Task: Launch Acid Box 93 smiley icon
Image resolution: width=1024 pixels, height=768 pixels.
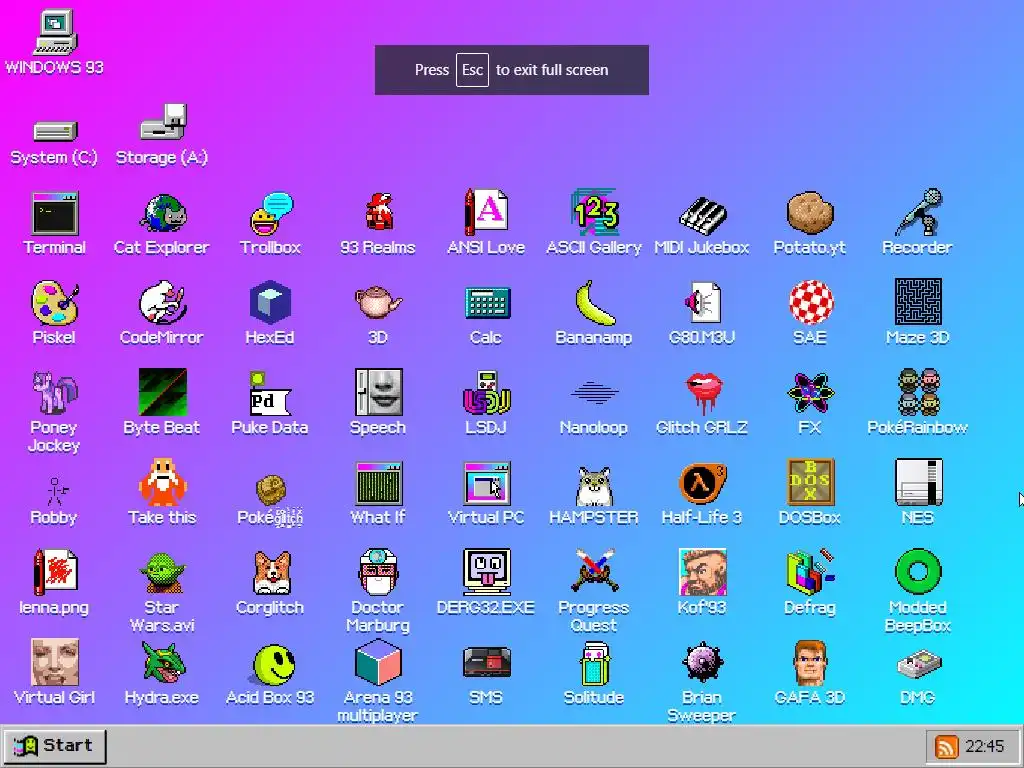Action: point(274,664)
